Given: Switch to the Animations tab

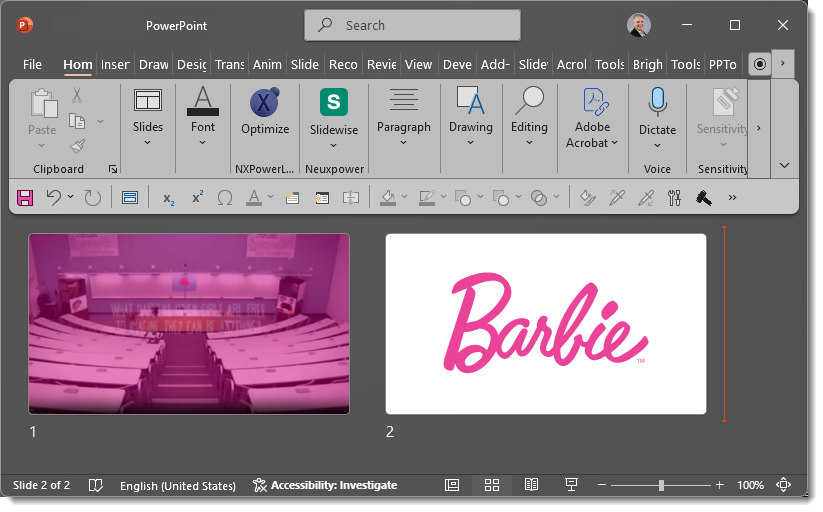Looking at the screenshot, I should [x=267, y=65].
